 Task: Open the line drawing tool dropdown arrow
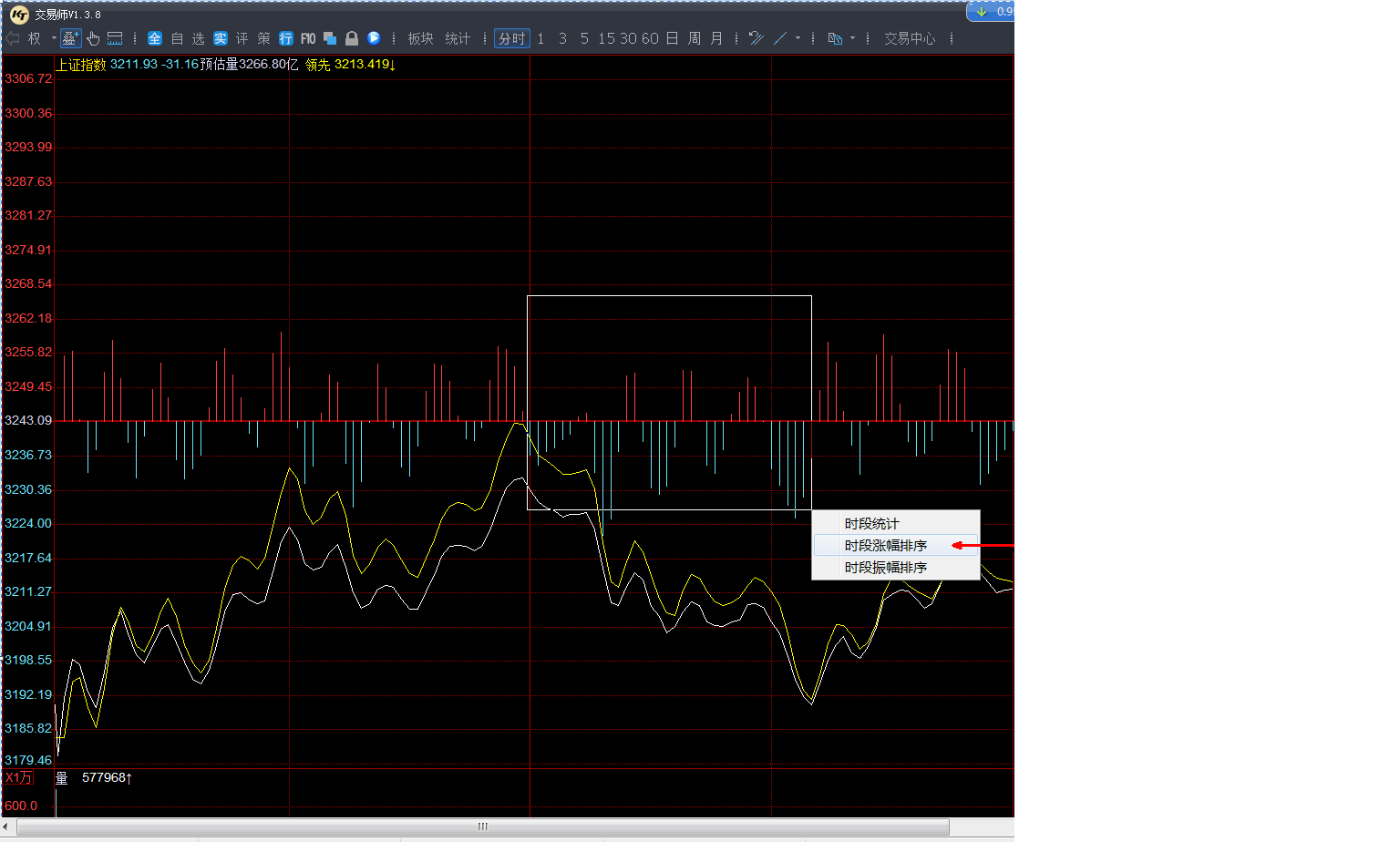tap(798, 38)
